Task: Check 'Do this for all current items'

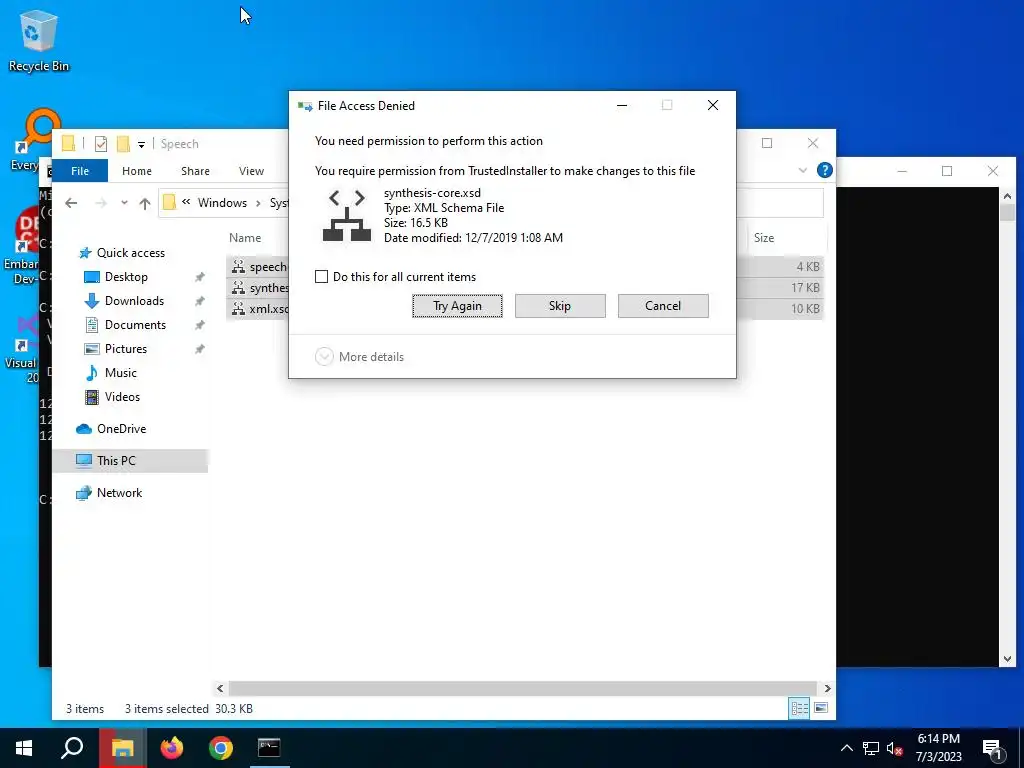Action: coord(321,277)
